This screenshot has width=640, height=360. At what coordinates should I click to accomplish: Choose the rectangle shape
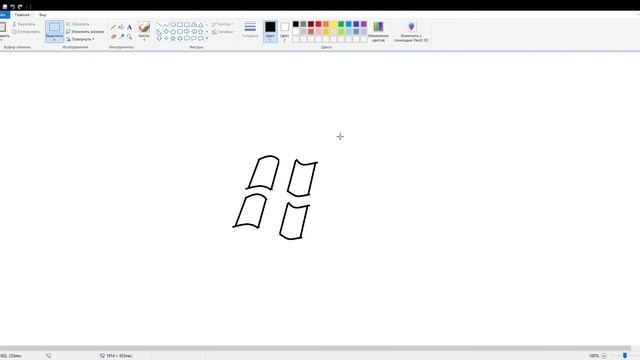click(180, 24)
